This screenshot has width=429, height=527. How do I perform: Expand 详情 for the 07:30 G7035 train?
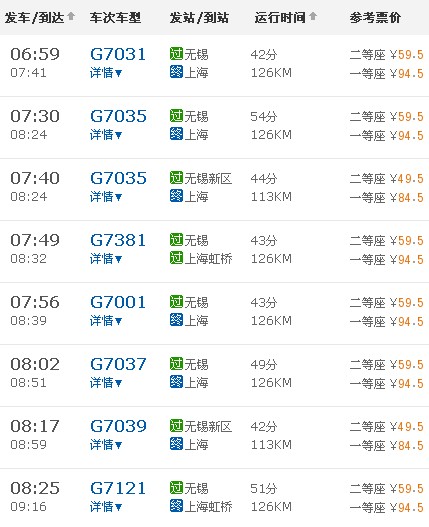pyautogui.click(x=106, y=135)
